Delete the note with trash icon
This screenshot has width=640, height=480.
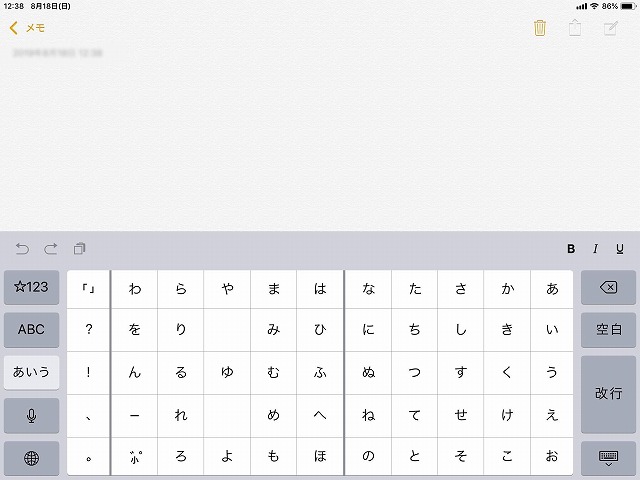[x=540, y=28]
